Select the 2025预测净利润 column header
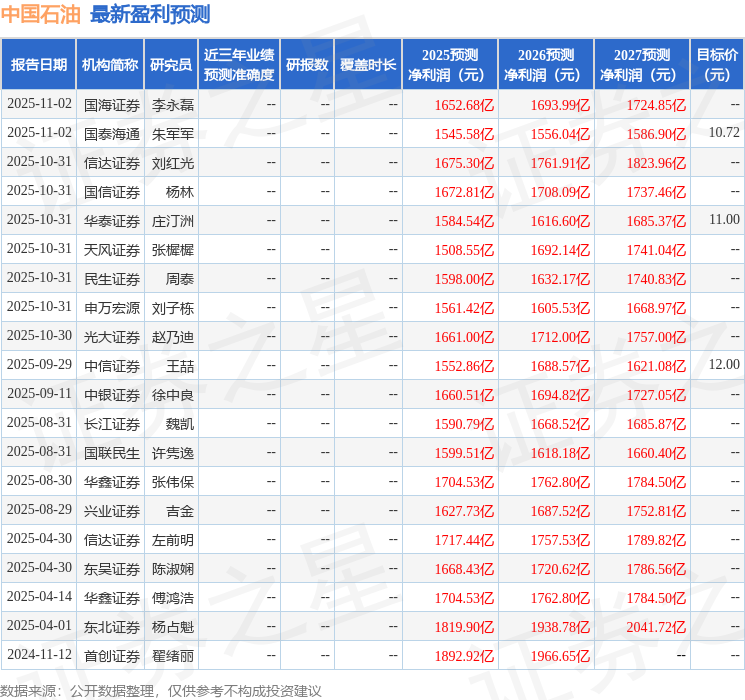 coord(450,65)
